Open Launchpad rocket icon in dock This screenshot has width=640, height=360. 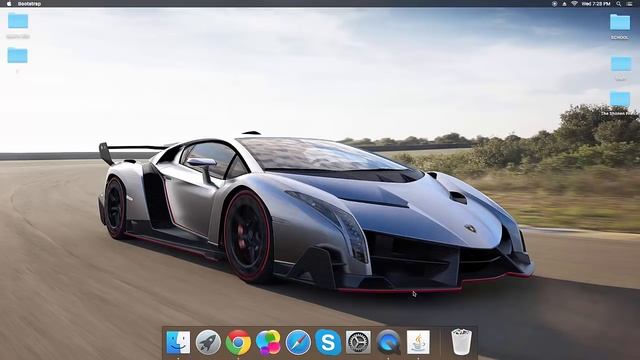click(208, 342)
